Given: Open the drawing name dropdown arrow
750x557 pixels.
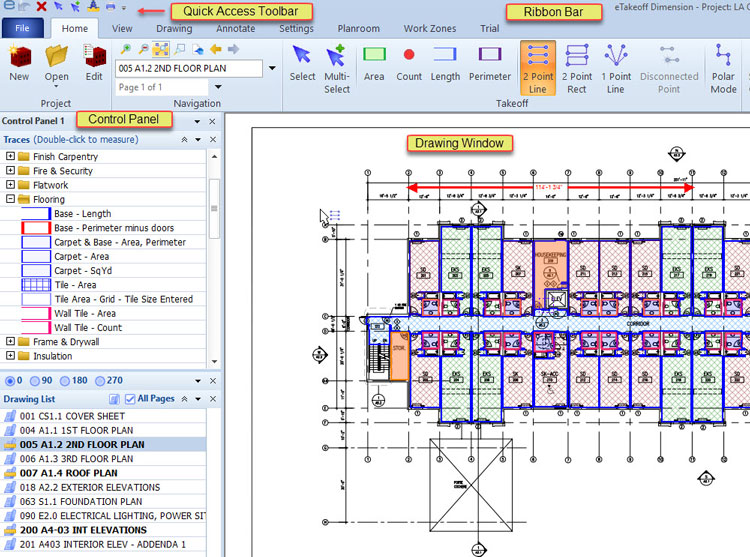Looking at the screenshot, I should [x=272, y=68].
